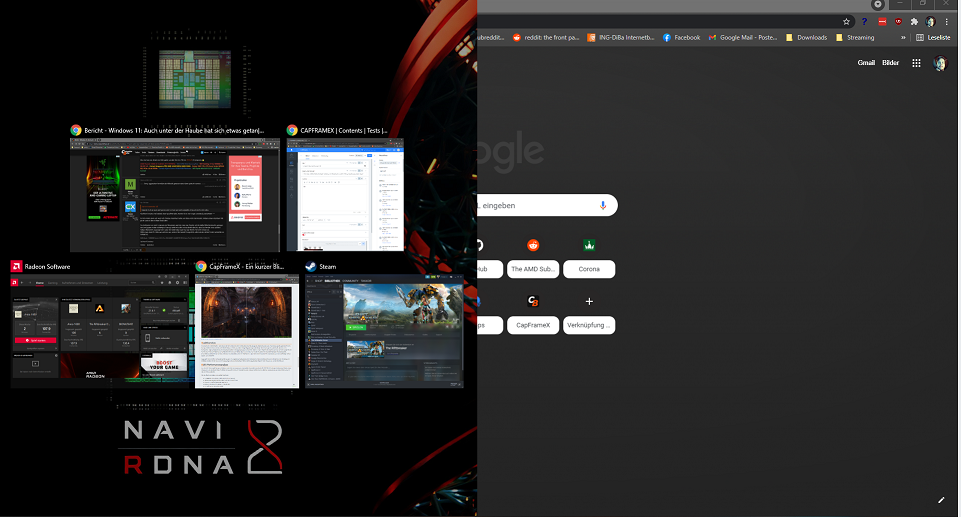Open the tab search dropdown arrow

878,4
